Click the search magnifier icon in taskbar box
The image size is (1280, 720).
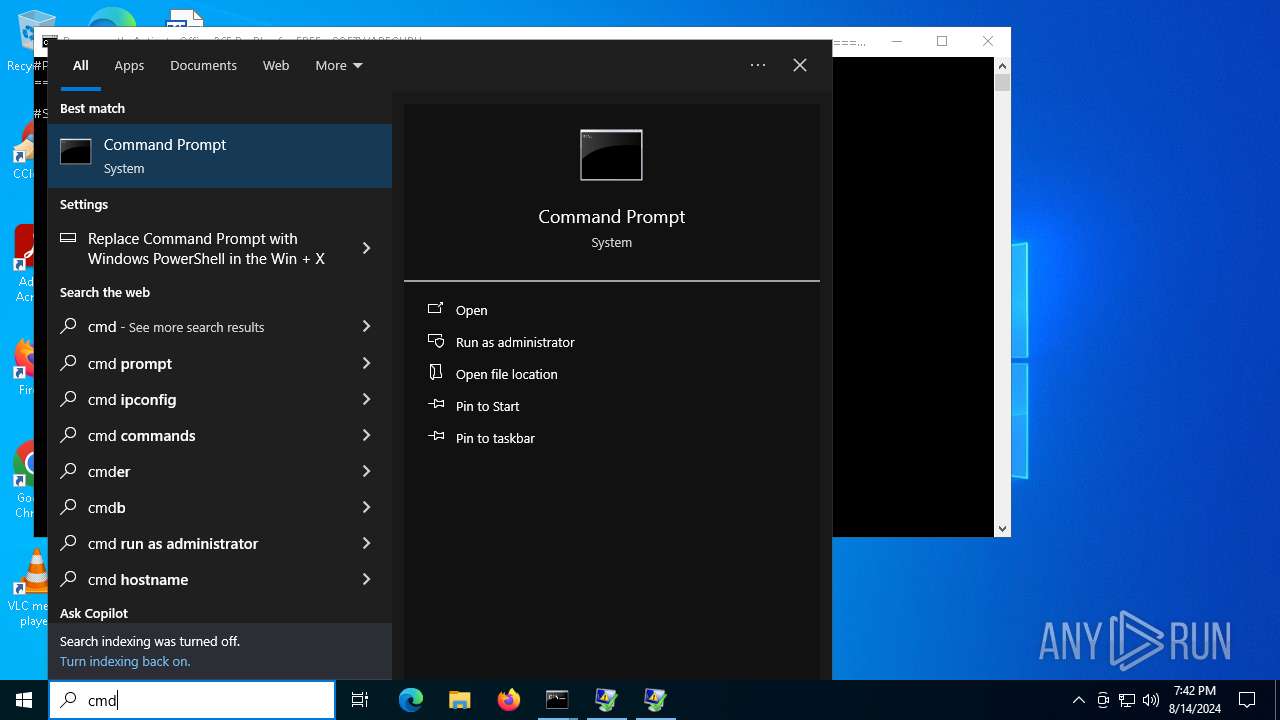click(x=68, y=700)
